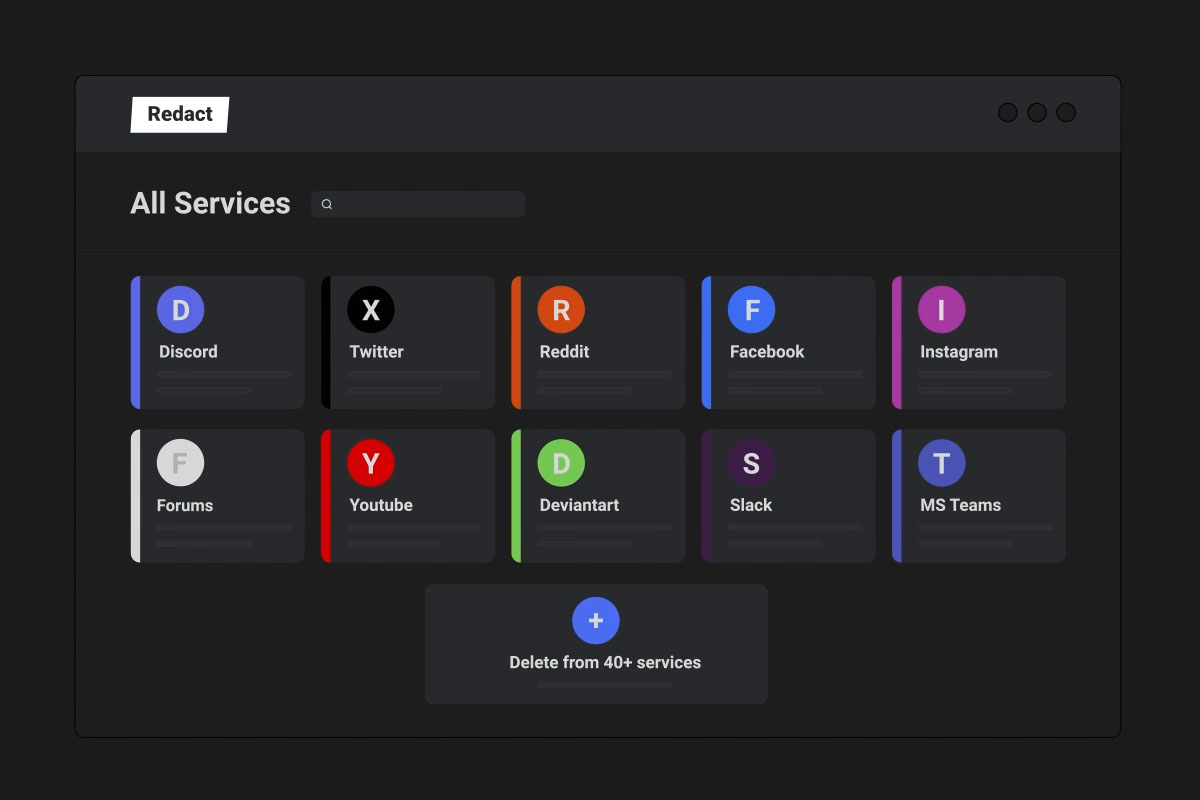The height and width of the screenshot is (800, 1200).
Task: Click the All Services heading
Action: [x=210, y=203]
